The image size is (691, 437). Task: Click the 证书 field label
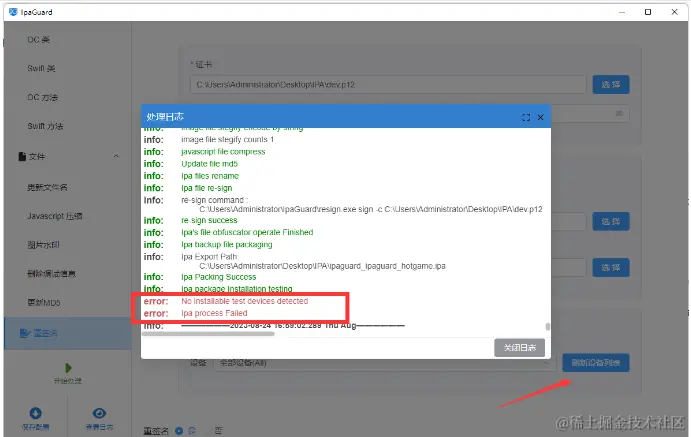click(203, 65)
